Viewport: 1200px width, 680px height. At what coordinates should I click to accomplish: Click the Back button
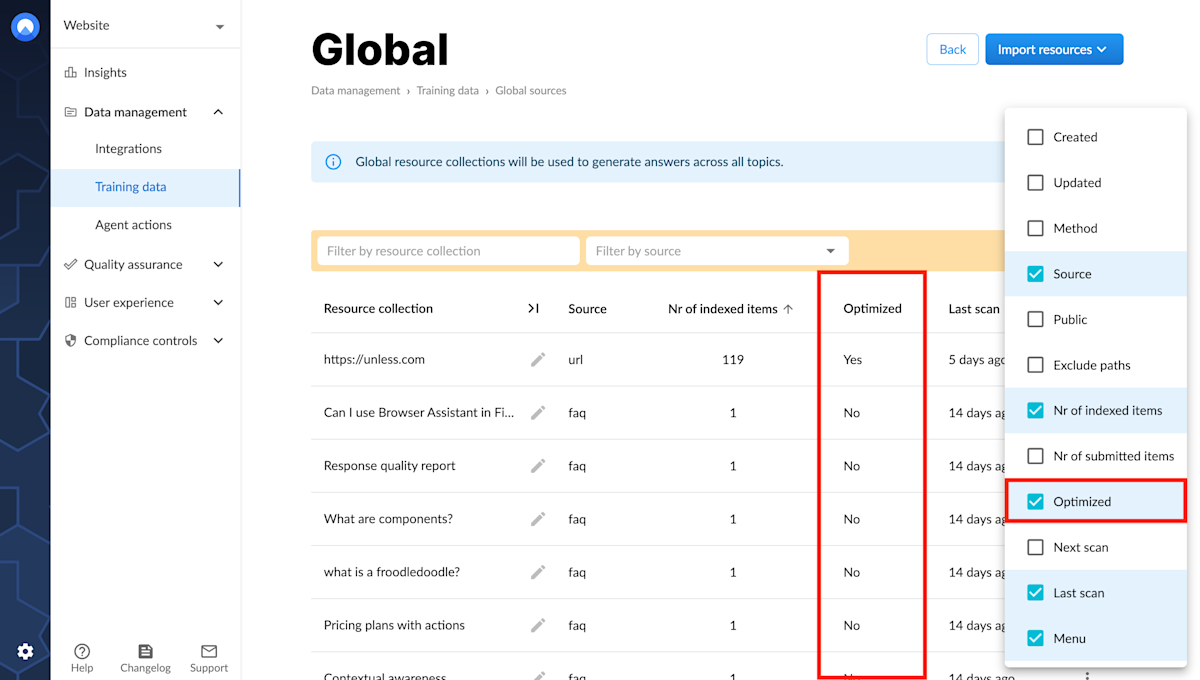pos(952,49)
